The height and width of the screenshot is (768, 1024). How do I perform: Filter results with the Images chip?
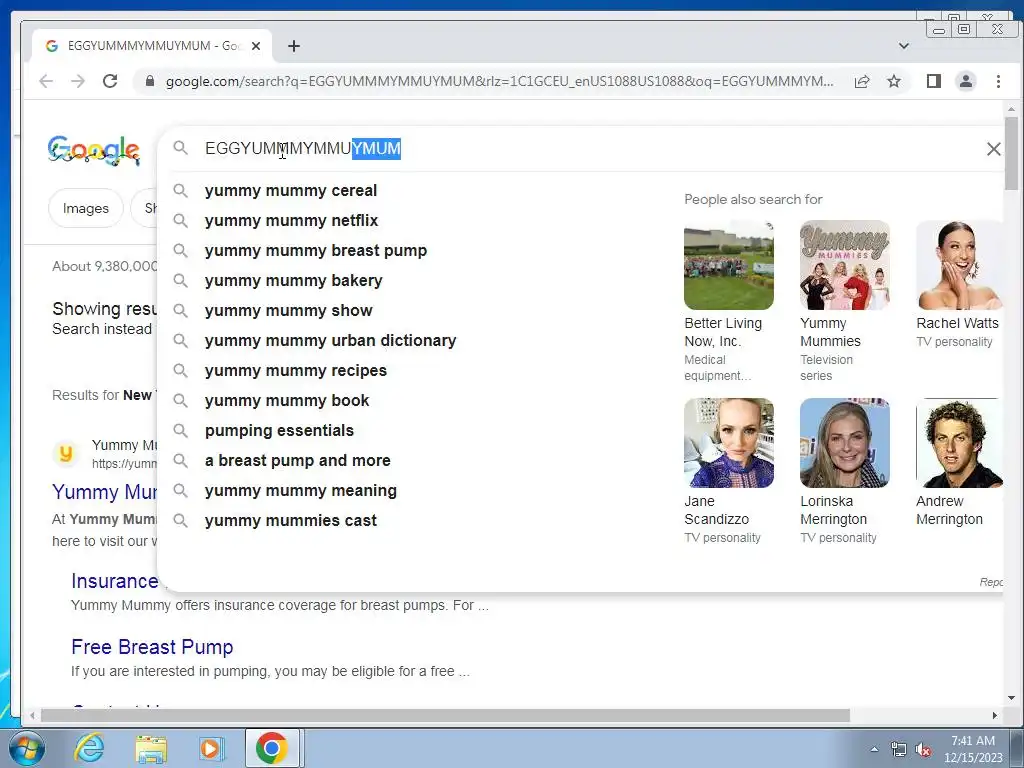coord(86,208)
